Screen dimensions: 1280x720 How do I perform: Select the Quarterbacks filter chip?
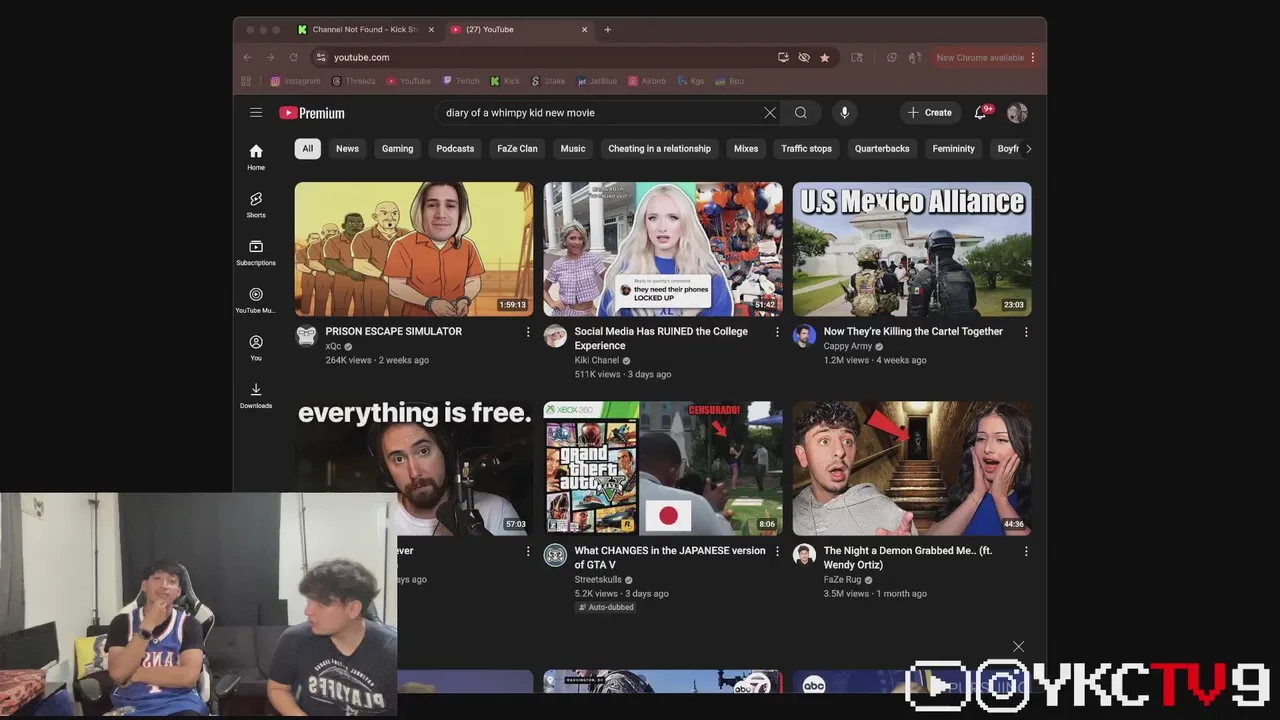(882, 149)
